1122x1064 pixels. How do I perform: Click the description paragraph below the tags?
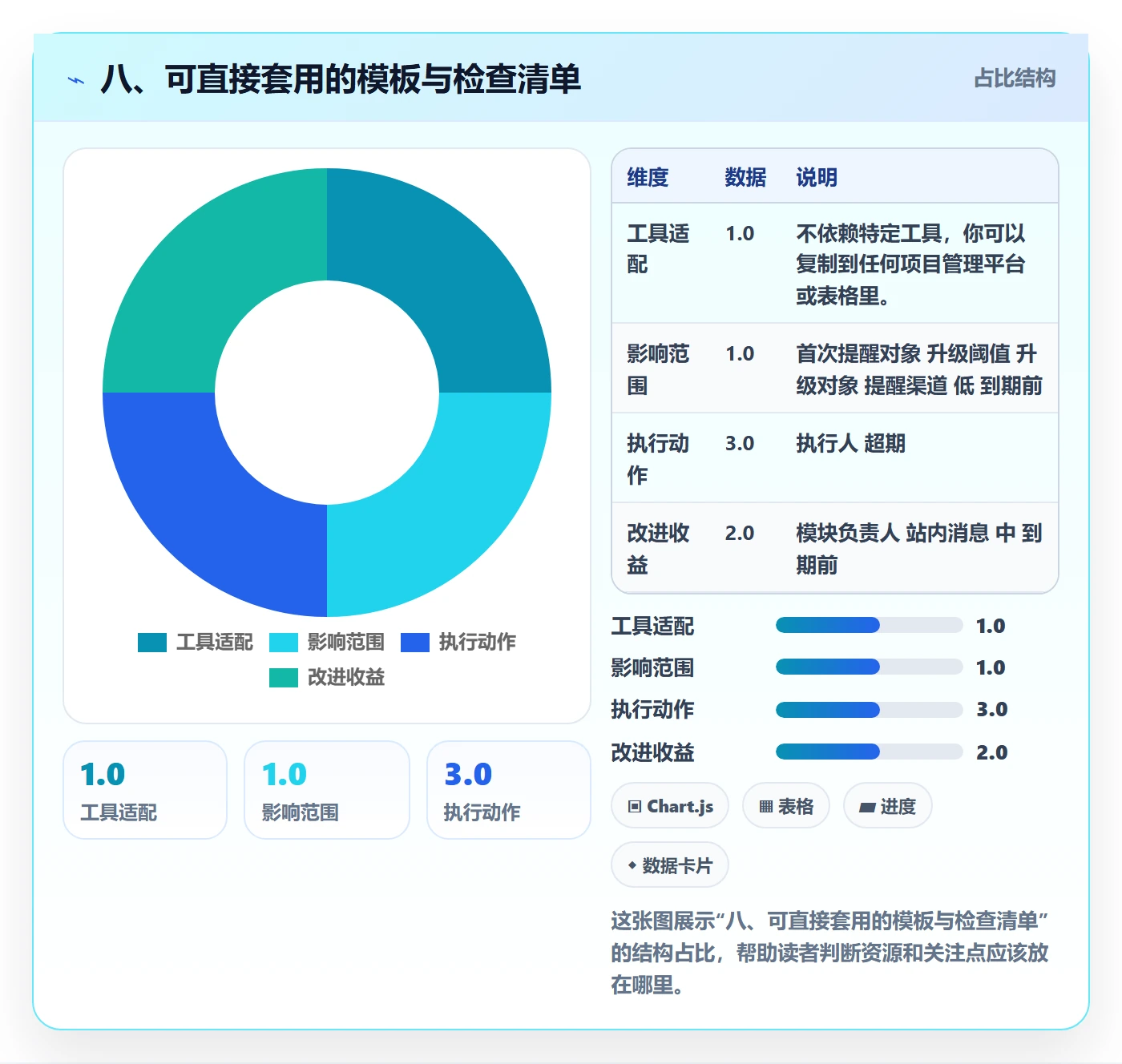click(x=830, y=953)
